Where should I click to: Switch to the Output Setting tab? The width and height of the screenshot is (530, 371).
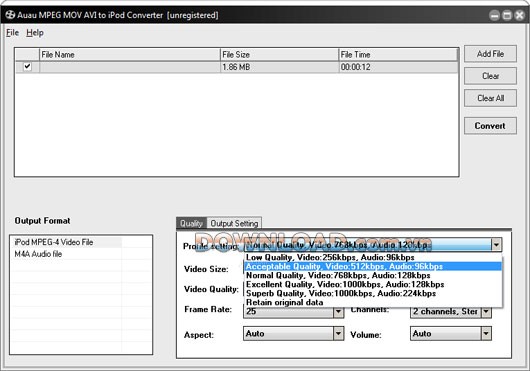click(x=234, y=223)
